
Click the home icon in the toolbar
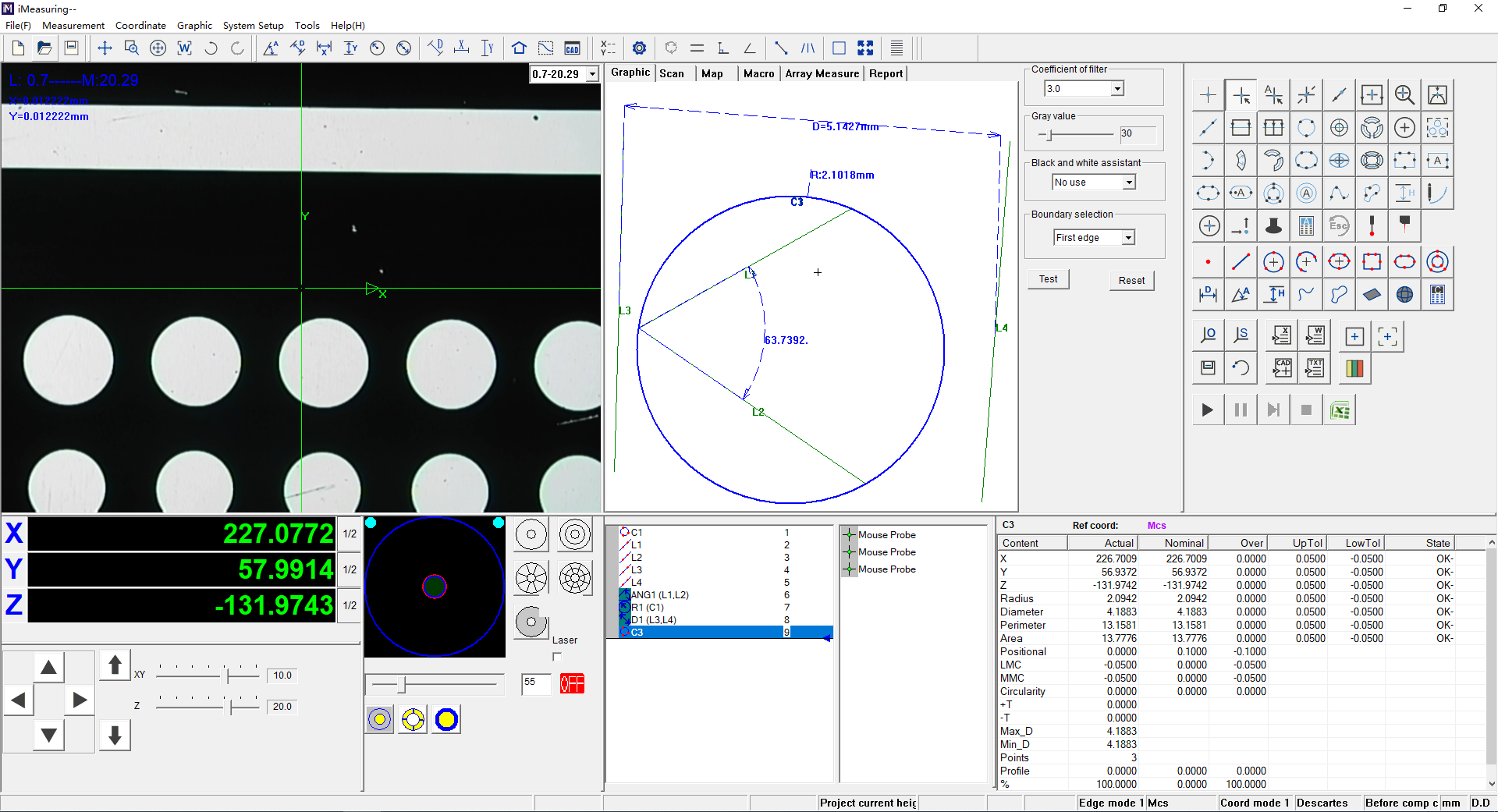(519, 48)
